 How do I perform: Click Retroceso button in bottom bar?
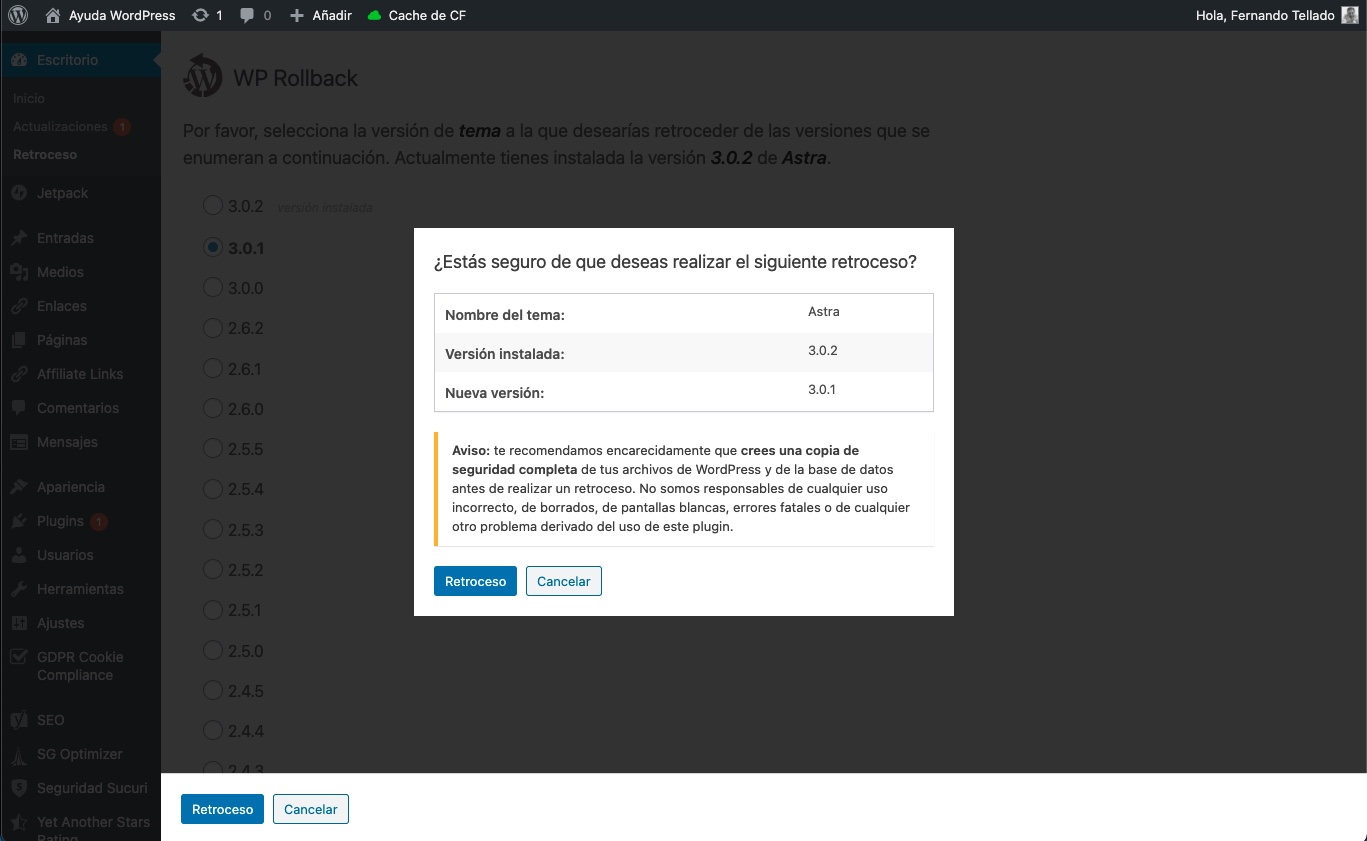(x=222, y=809)
